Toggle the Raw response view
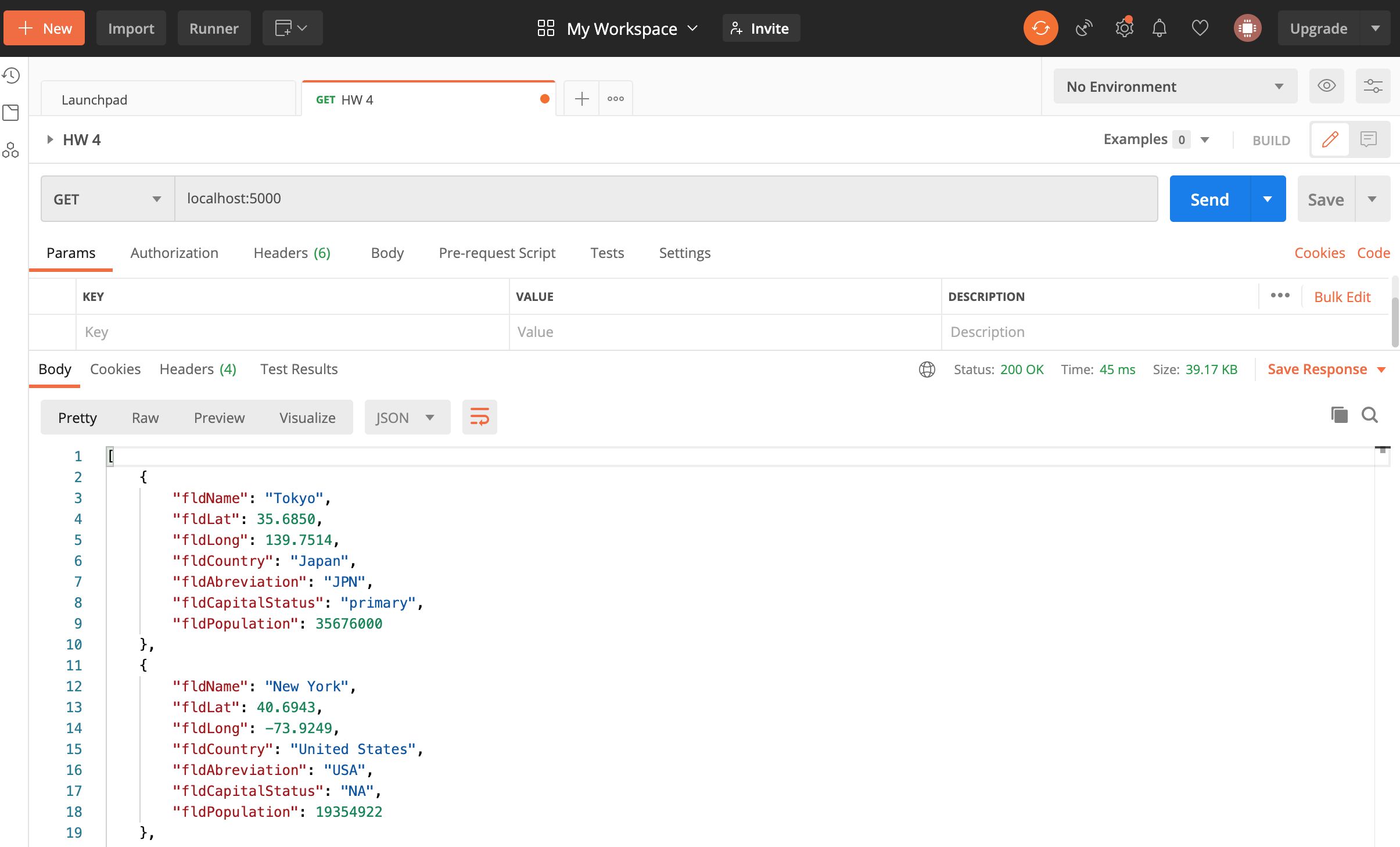Screen dimensions: 1400x847 [145, 417]
